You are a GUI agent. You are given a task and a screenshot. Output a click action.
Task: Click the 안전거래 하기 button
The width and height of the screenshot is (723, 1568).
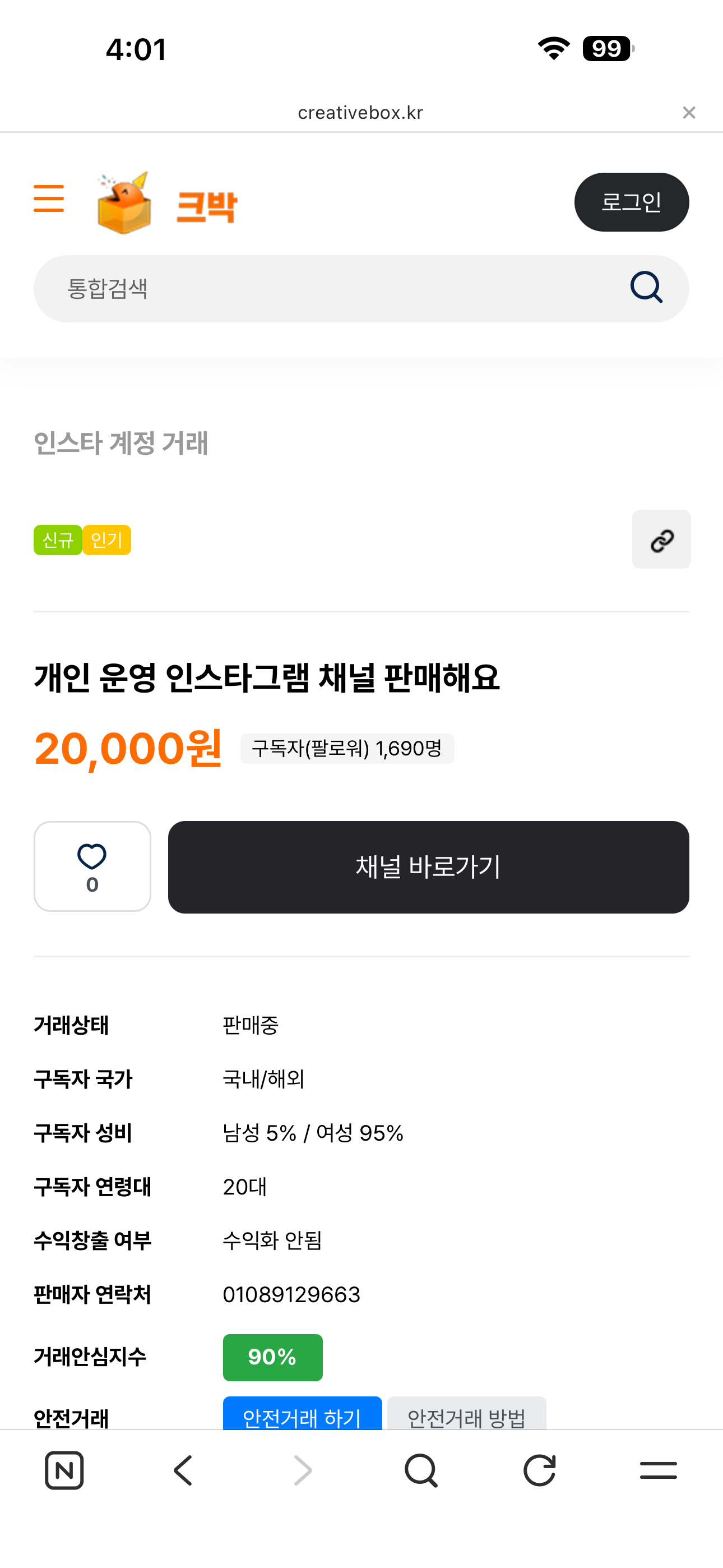302,1416
